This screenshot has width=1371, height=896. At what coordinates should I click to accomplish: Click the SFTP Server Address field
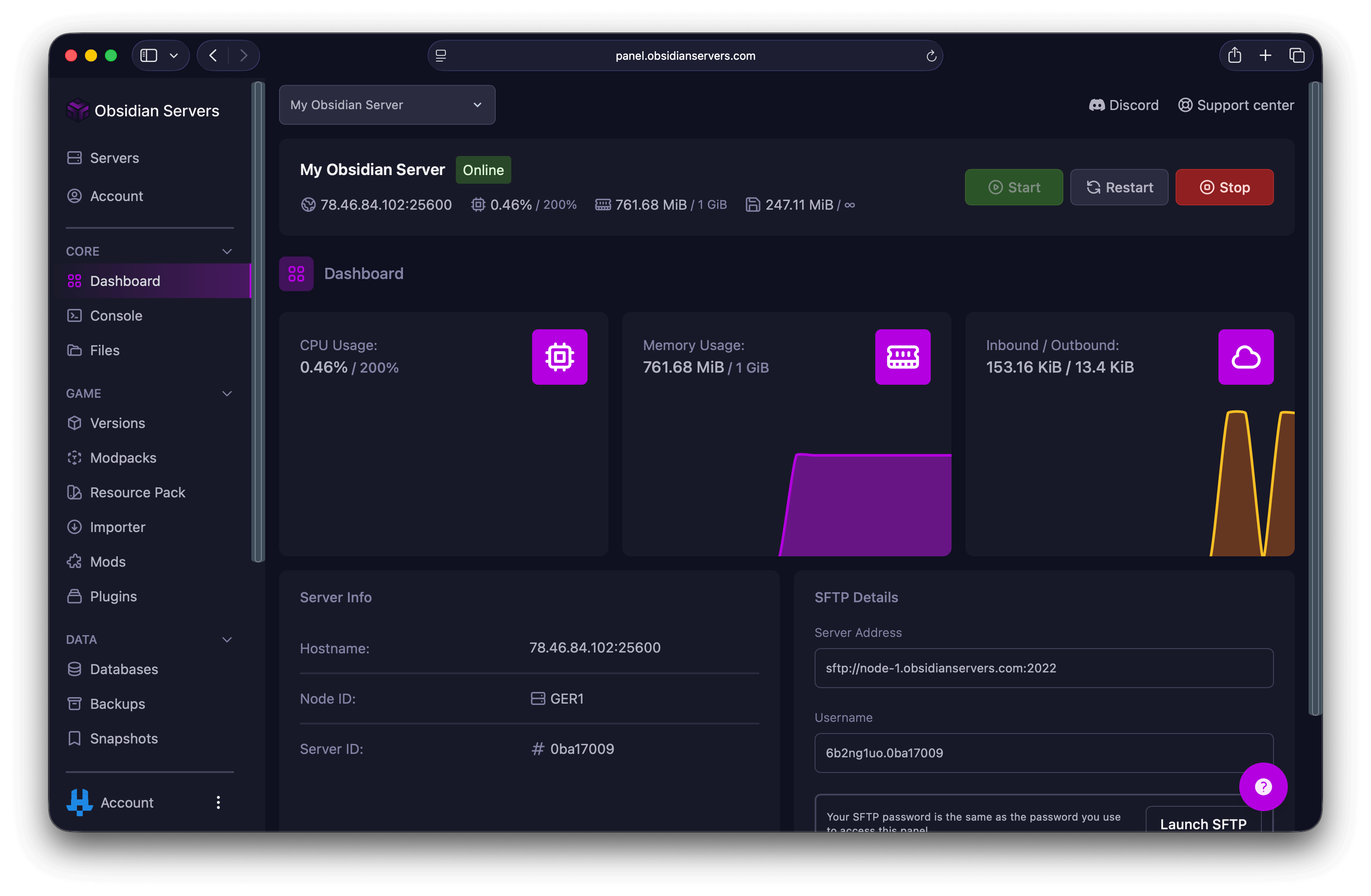(x=1043, y=668)
